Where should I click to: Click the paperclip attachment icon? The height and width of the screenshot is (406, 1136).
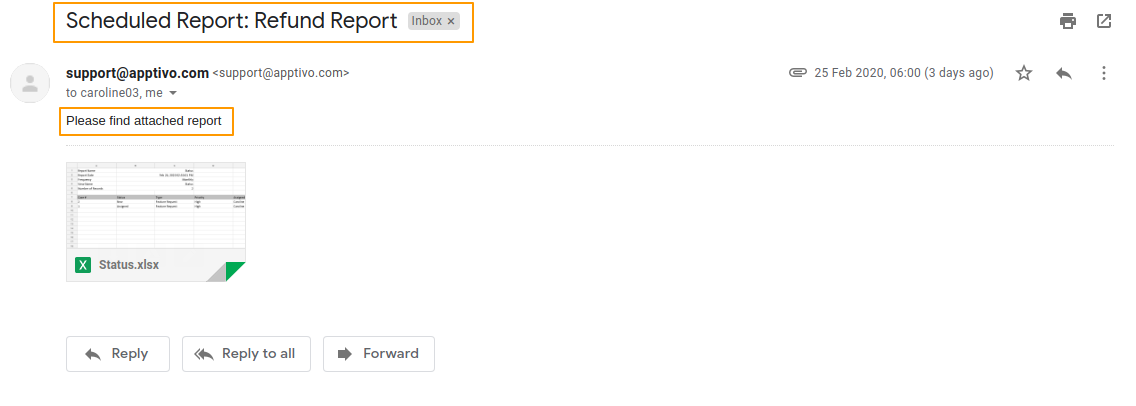pyautogui.click(x=797, y=73)
